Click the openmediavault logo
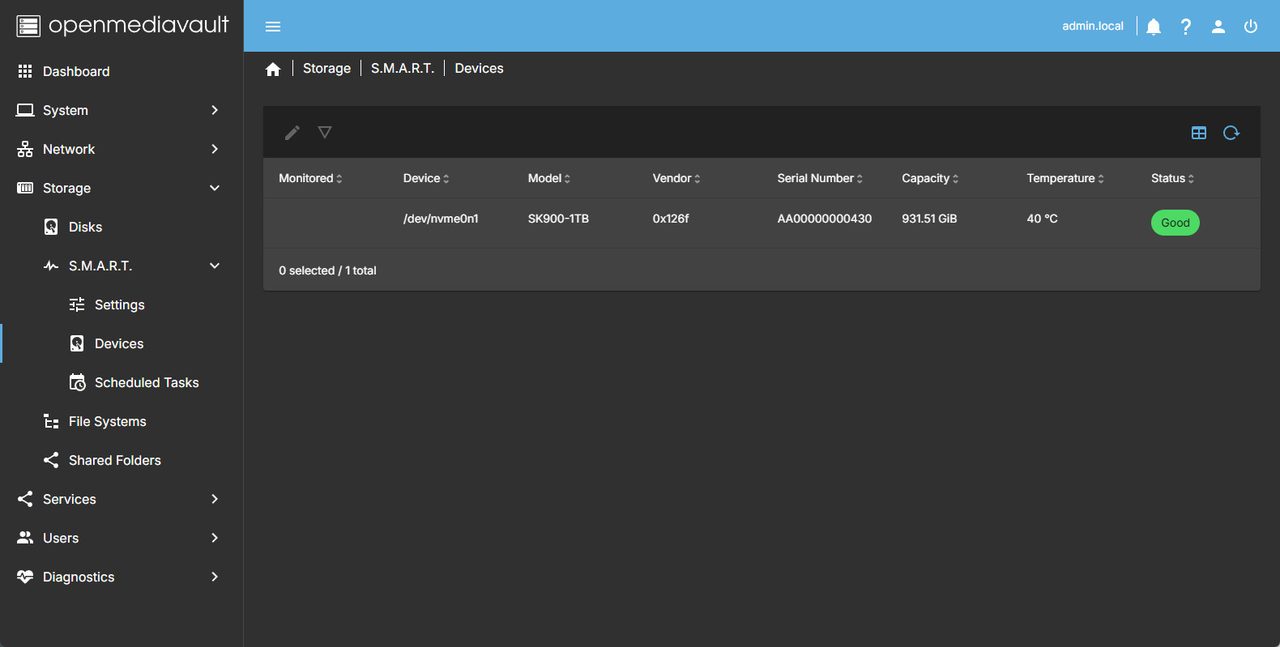Screen dimensions: 1280x647 [122, 25]
